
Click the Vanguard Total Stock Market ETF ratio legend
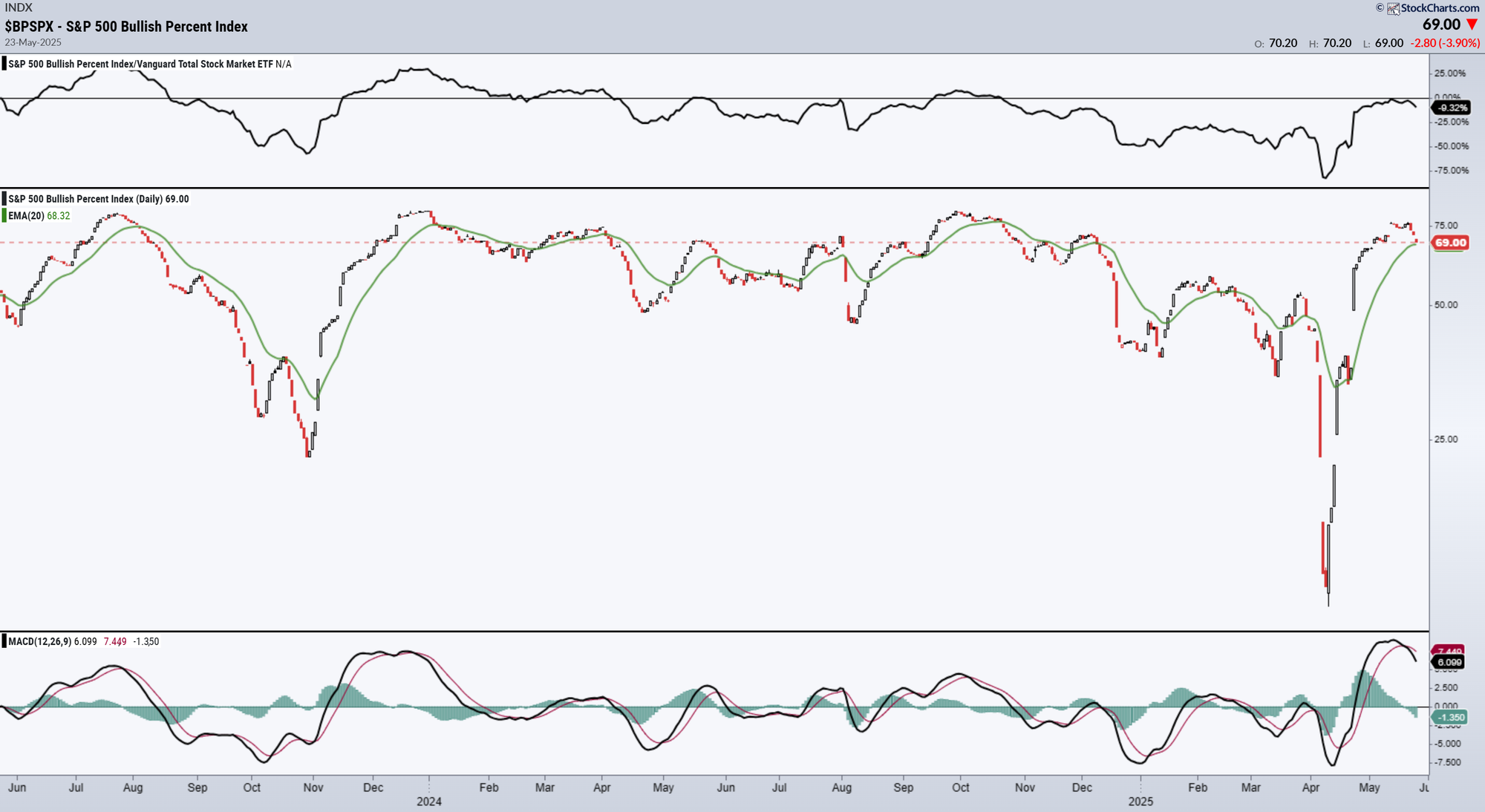click(149, 65)
